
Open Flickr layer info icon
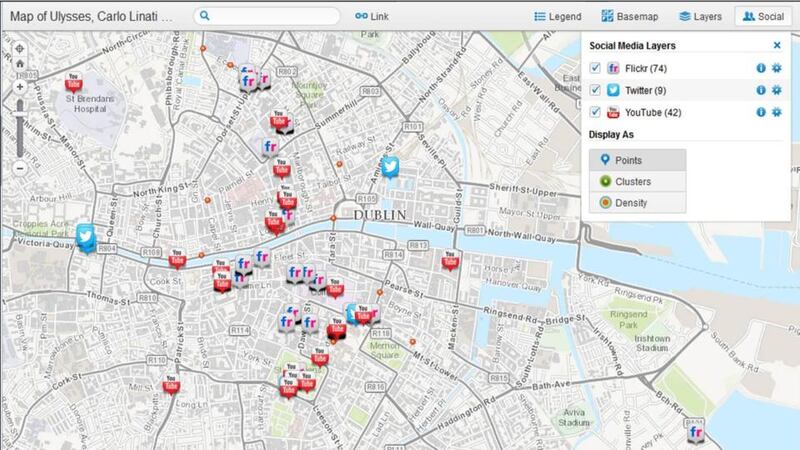[x=760, y=68]
